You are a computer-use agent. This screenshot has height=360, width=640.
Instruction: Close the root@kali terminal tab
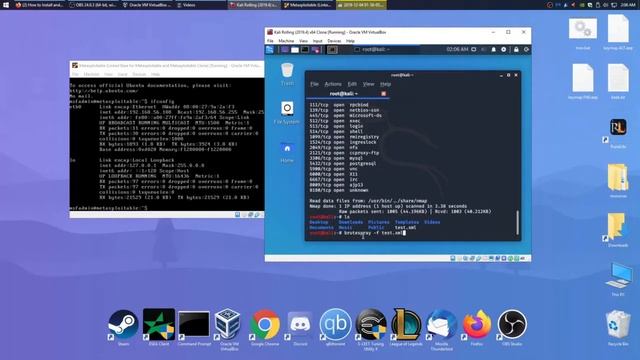click(x=383, y=94)
